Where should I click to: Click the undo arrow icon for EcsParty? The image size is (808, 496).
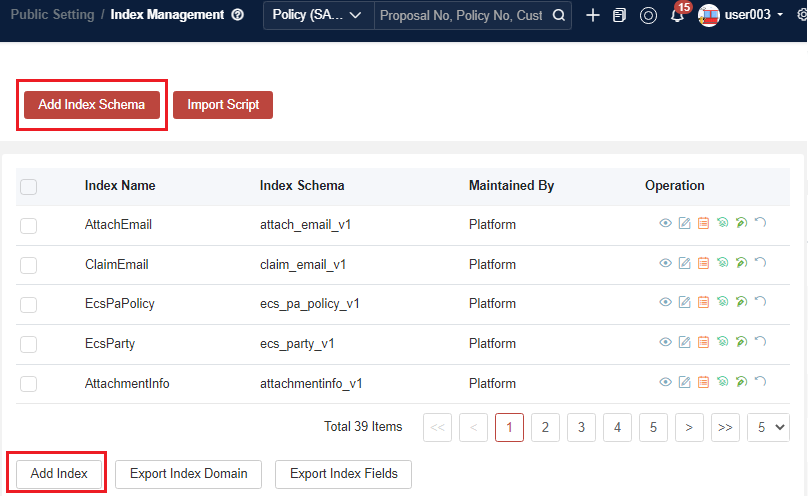tap(760, 343)
